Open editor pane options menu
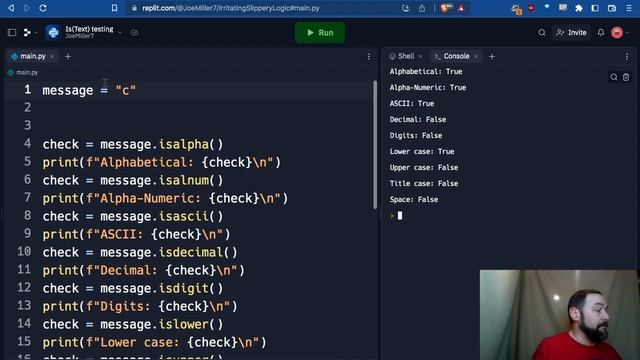Viewport: 640px width, 360px height. 369,57
